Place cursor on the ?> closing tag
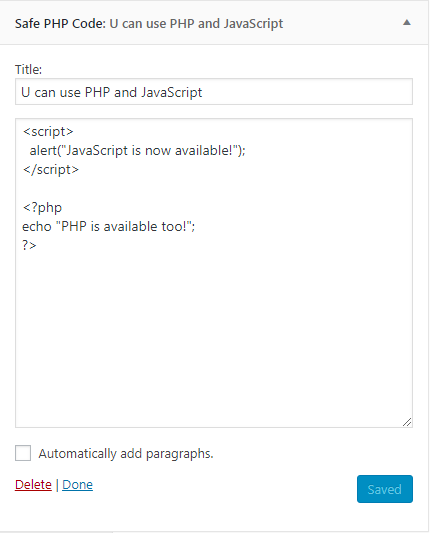 pyautogui.click(x=29, y=245)
